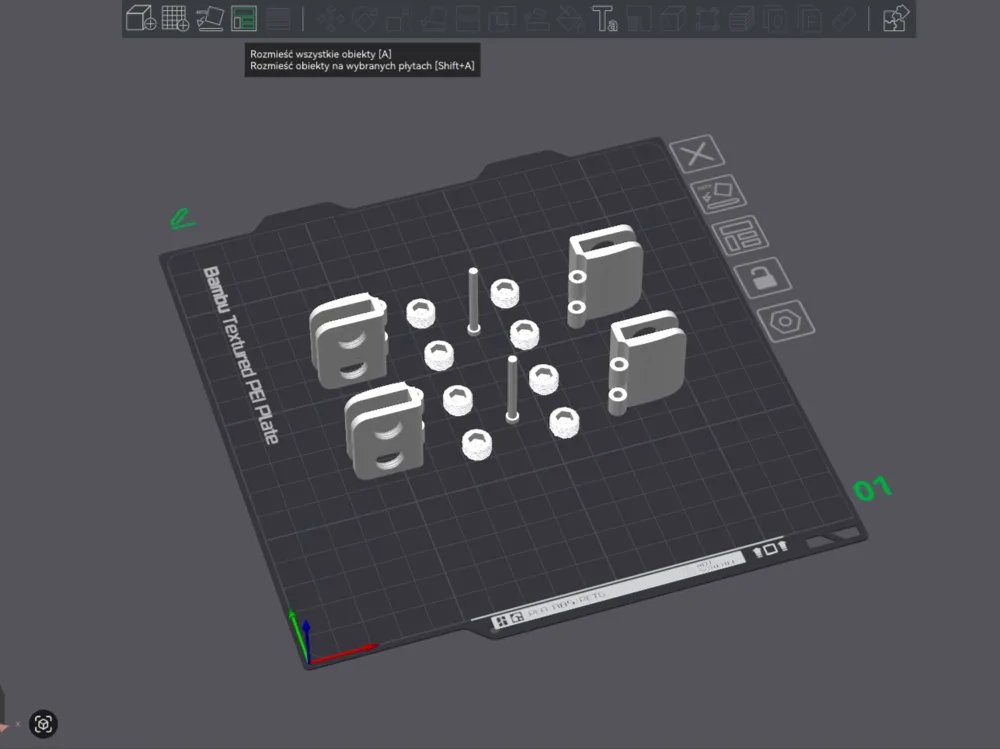Add a new plate with grid icon
The width and height of the screenshot is (1000, 749).
[x=175, y=19]
